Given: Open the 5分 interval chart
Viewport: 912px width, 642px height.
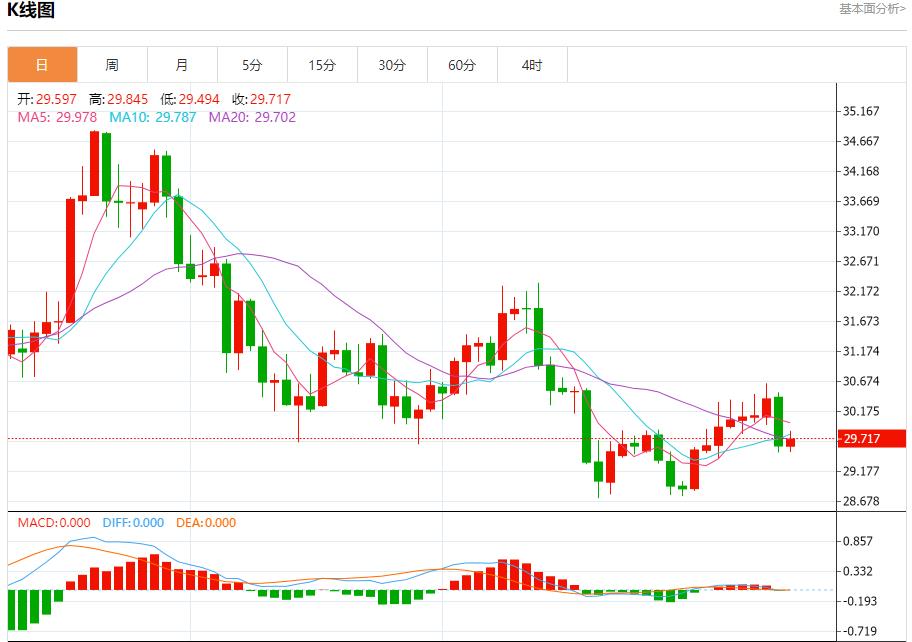Looking at the screenshot, I should pos(252,65).
